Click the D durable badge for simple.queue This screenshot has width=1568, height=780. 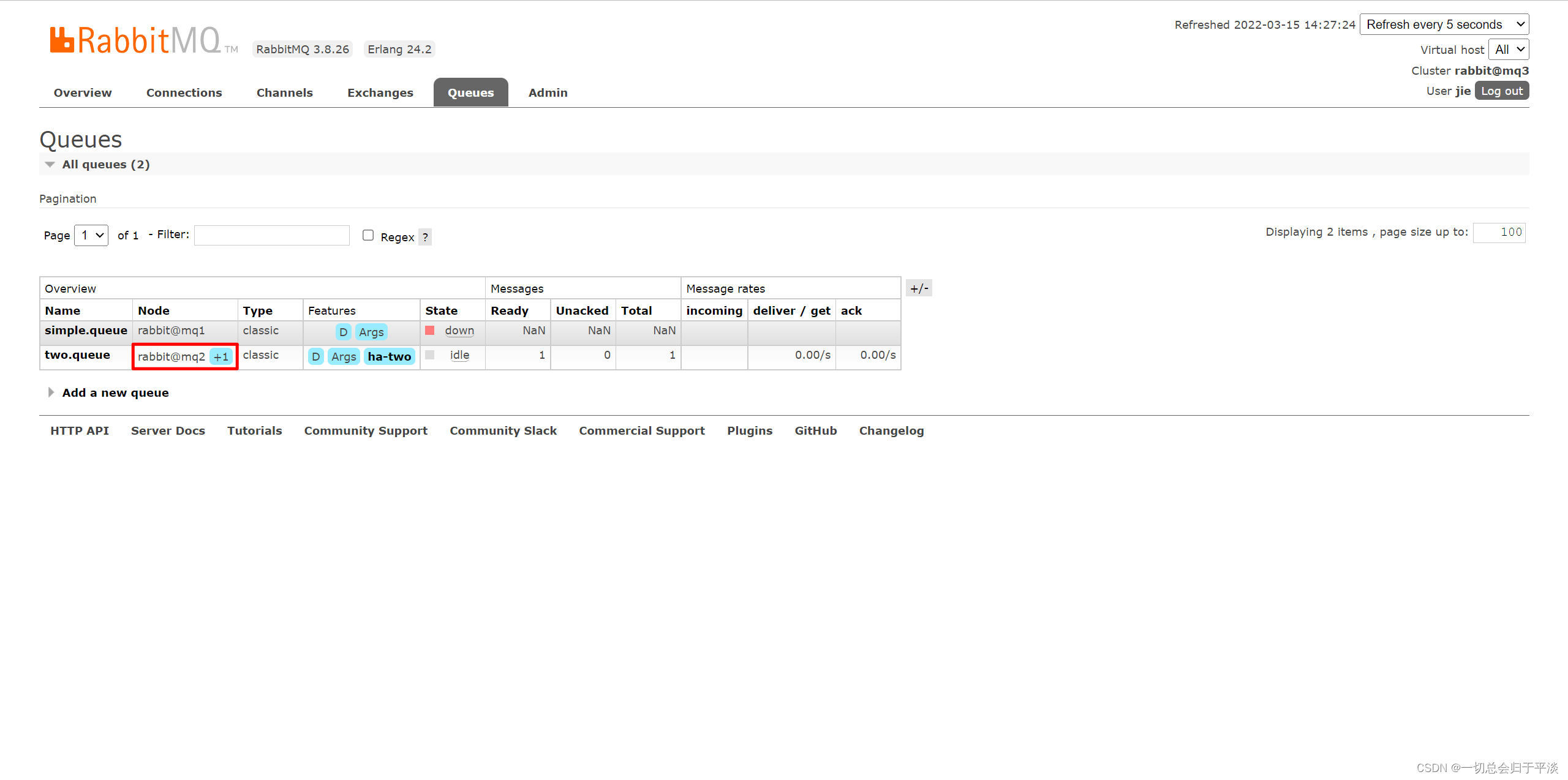pos(343,332)
